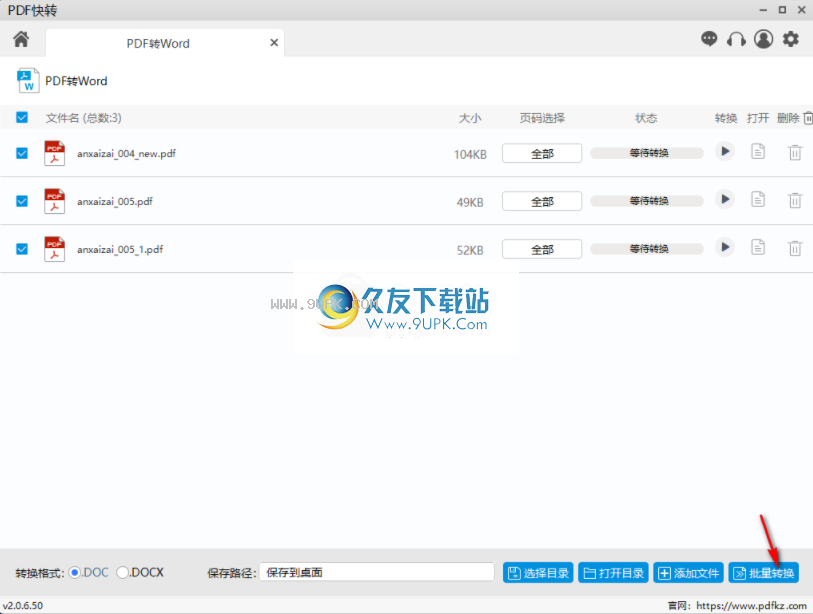This screenshot has width=813, height=614.
Task: Open customer support headset icon
Action: tap(736, 39)
